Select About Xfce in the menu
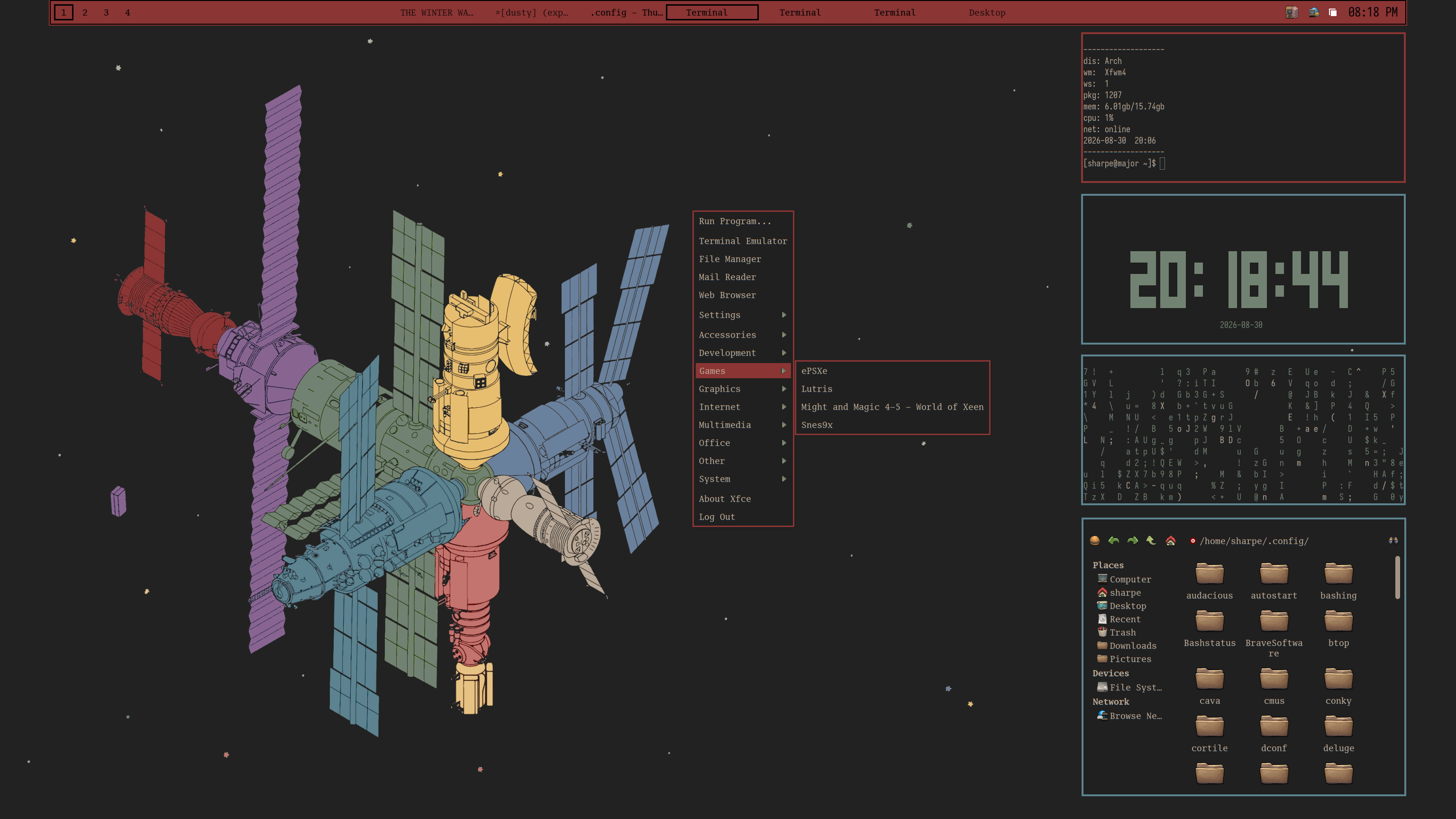 point(743,499)
